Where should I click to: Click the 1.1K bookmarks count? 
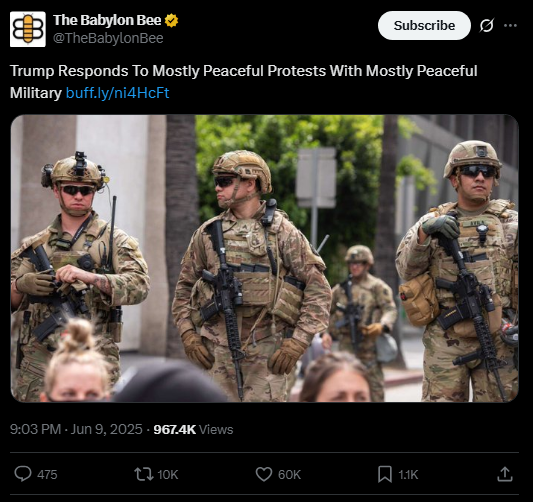408,474
